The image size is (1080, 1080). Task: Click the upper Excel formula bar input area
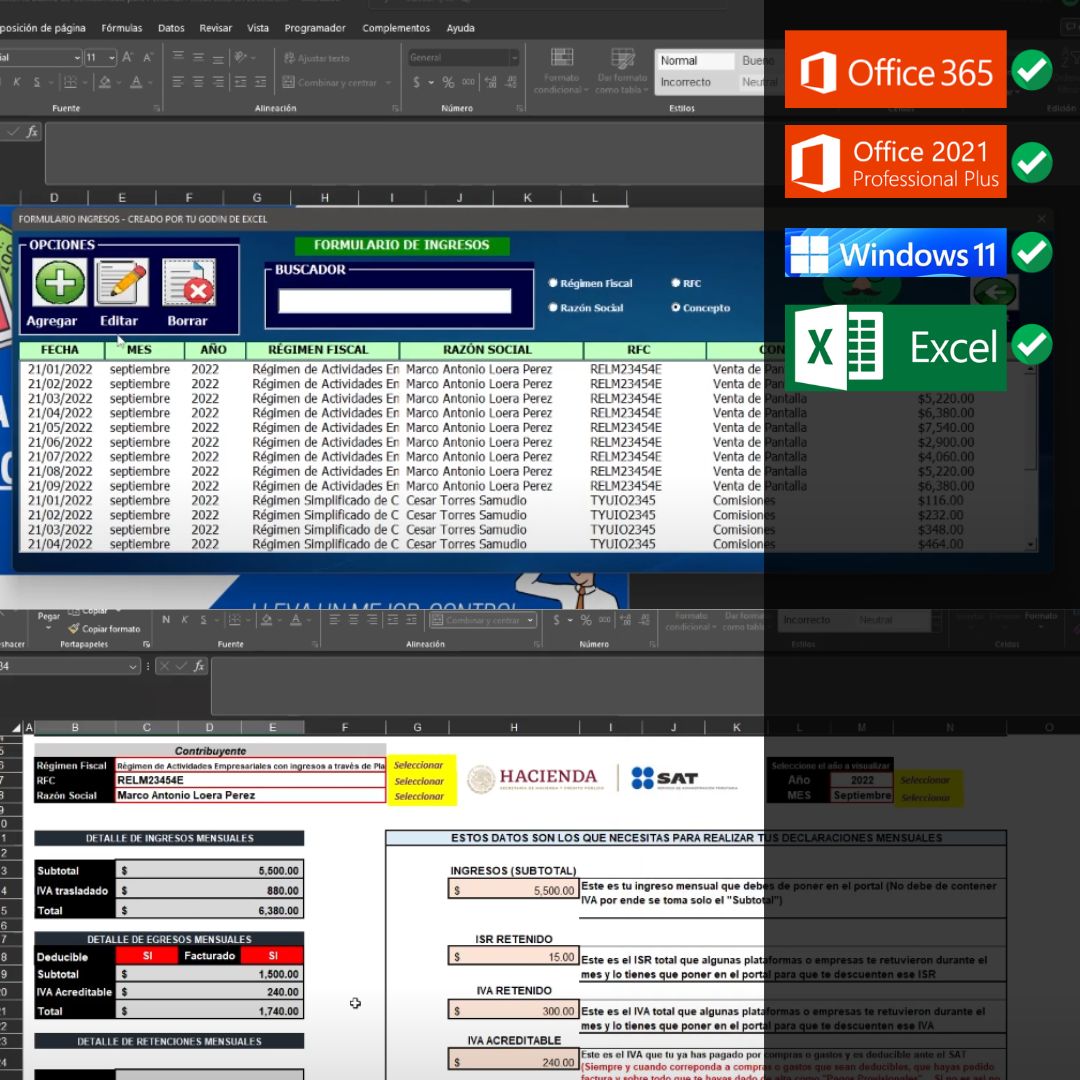[x=405, y=152]
